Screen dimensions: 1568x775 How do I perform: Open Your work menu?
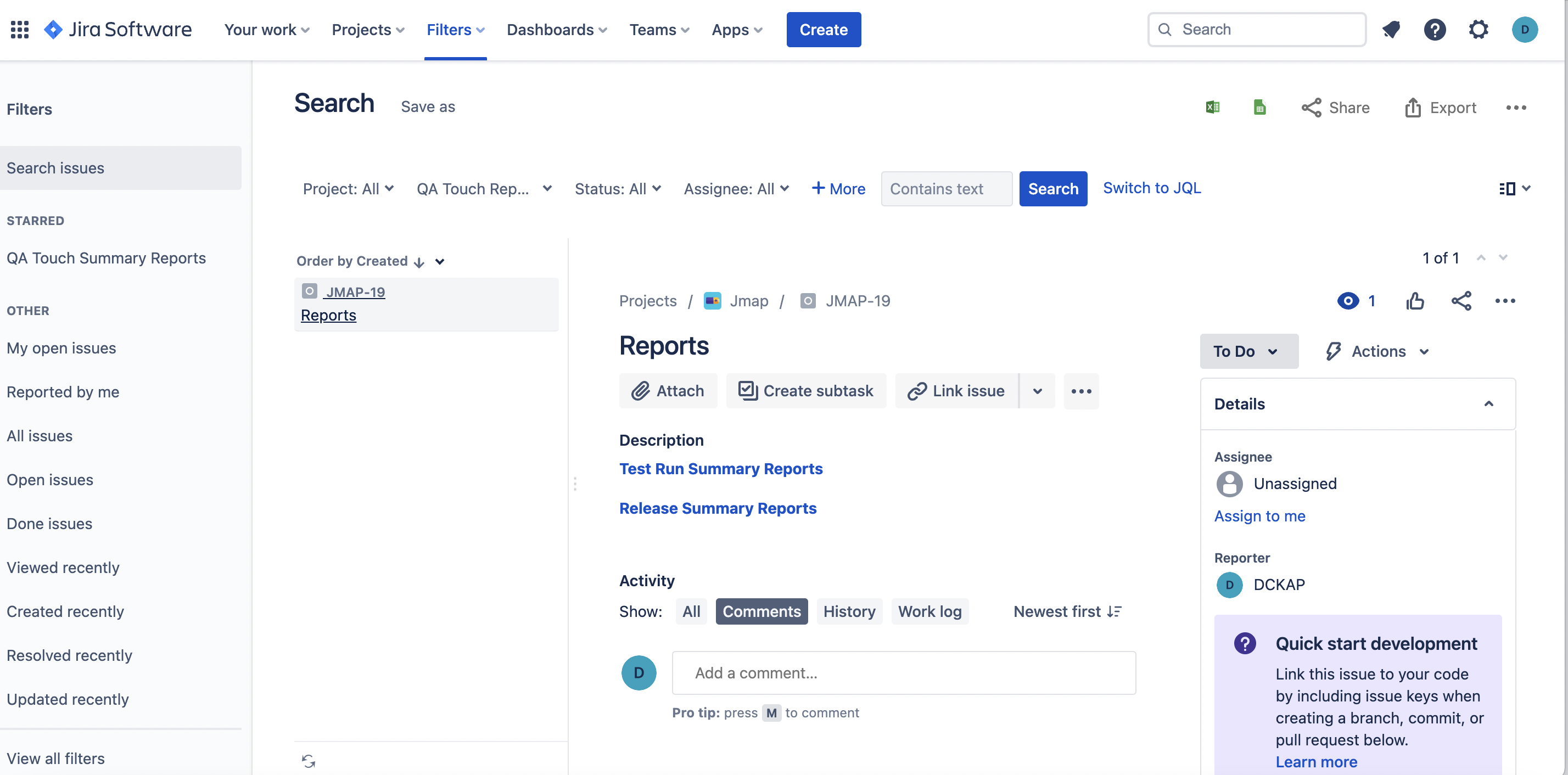tap(267, 29)
